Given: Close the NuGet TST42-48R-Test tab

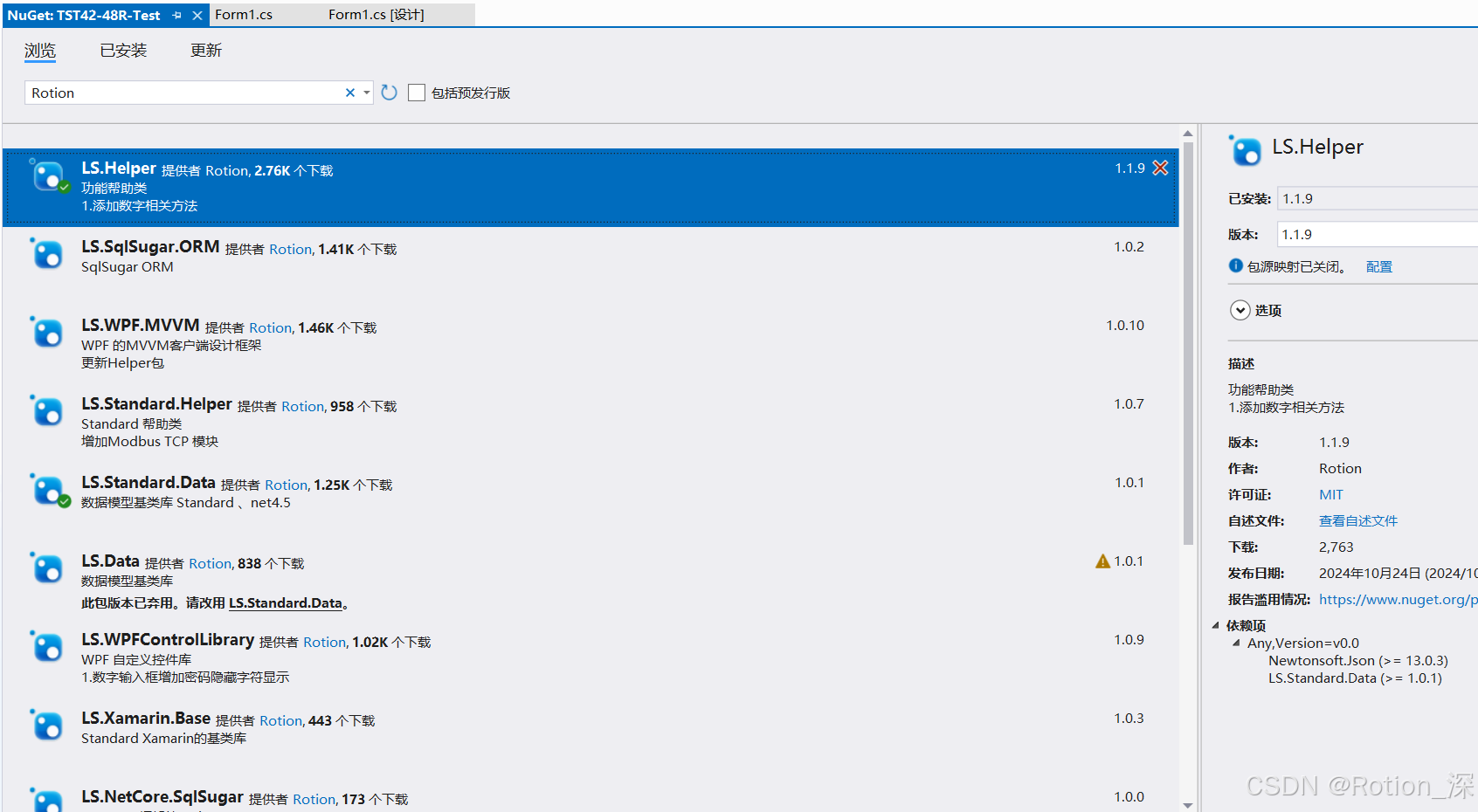Looking at the screenshot, I should pyautogui.click(x=197, y=15).
